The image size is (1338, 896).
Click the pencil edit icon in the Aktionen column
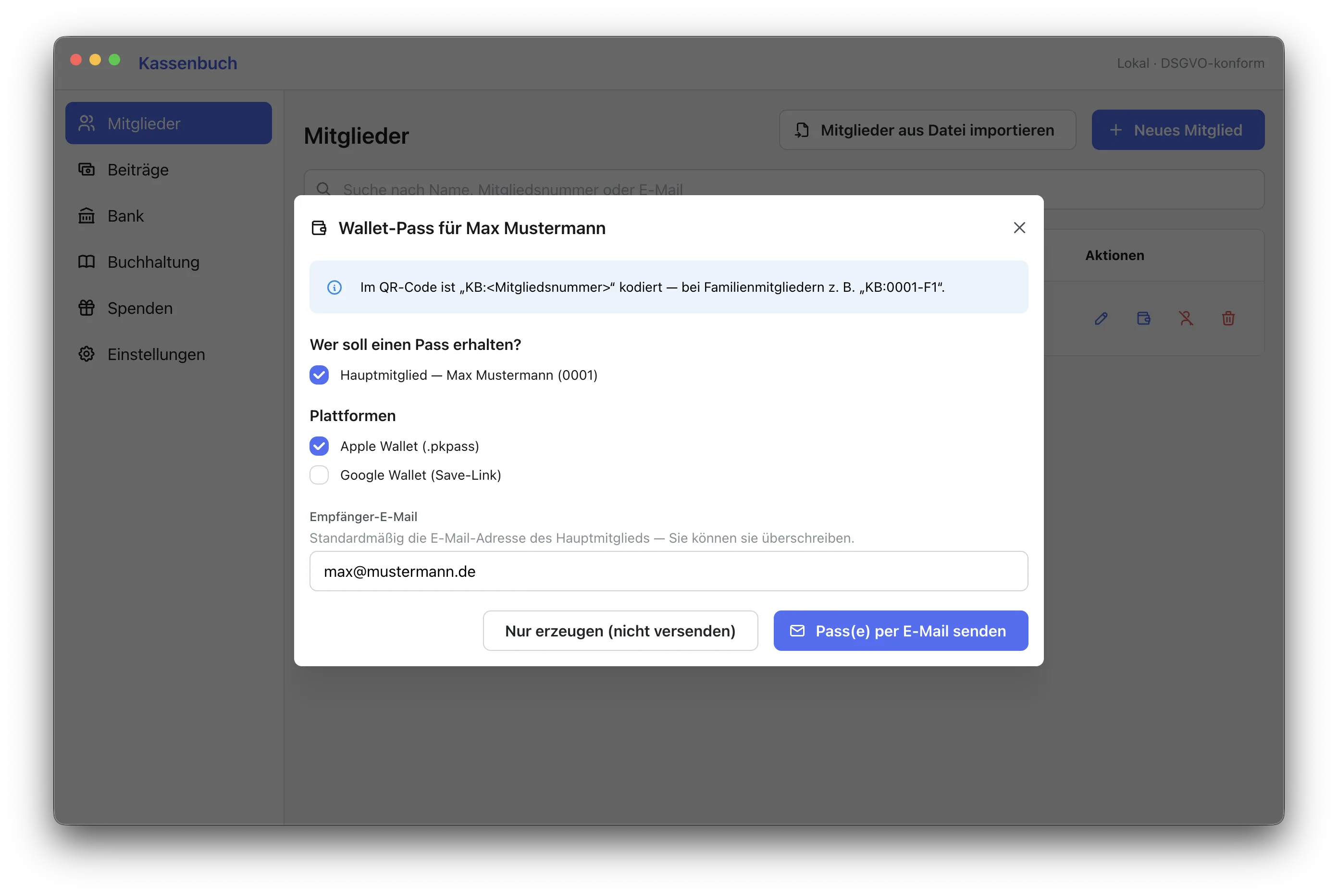pos(1101,318)
